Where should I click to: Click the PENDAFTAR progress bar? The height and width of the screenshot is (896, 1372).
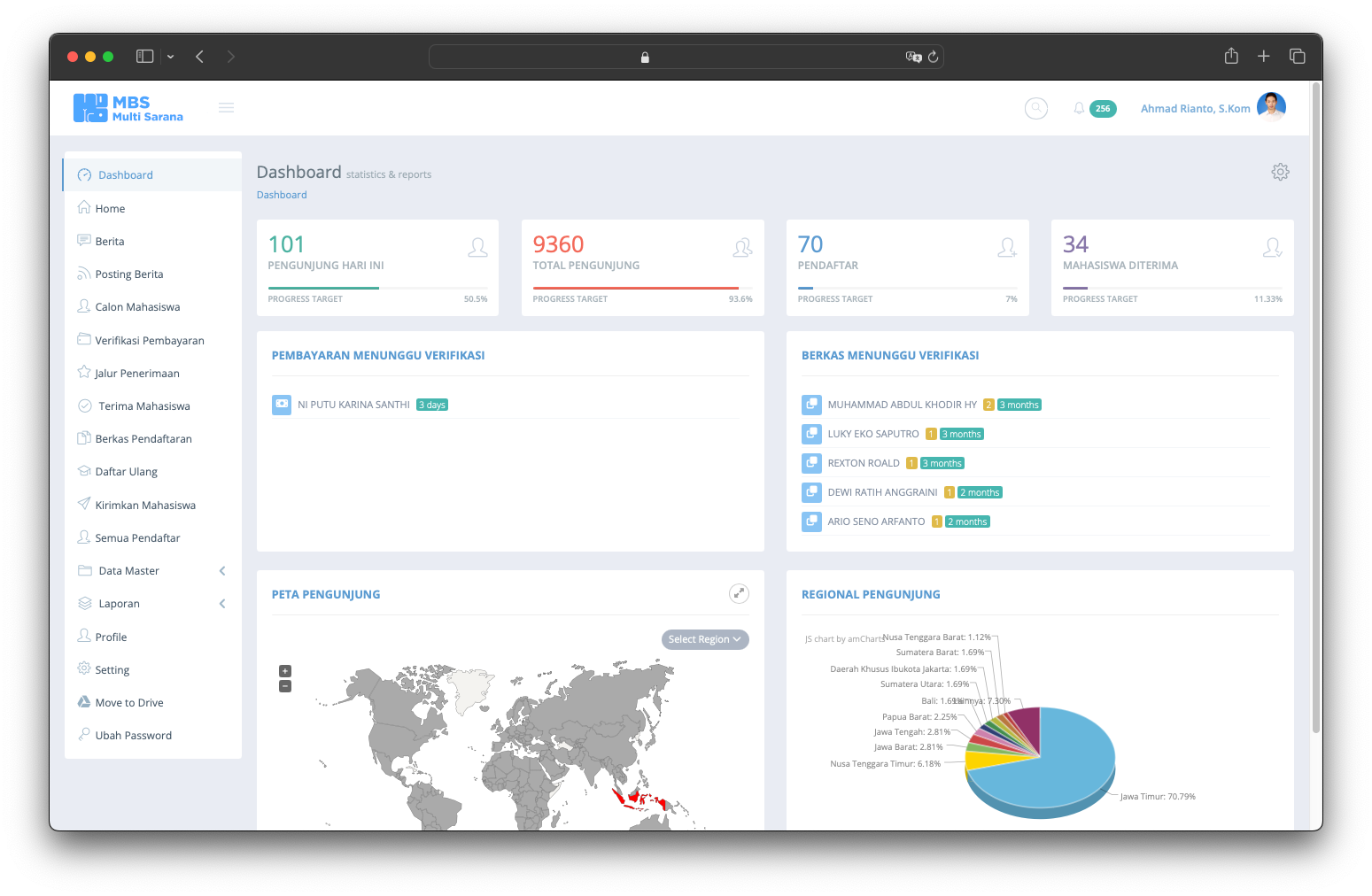click(907, 288)
